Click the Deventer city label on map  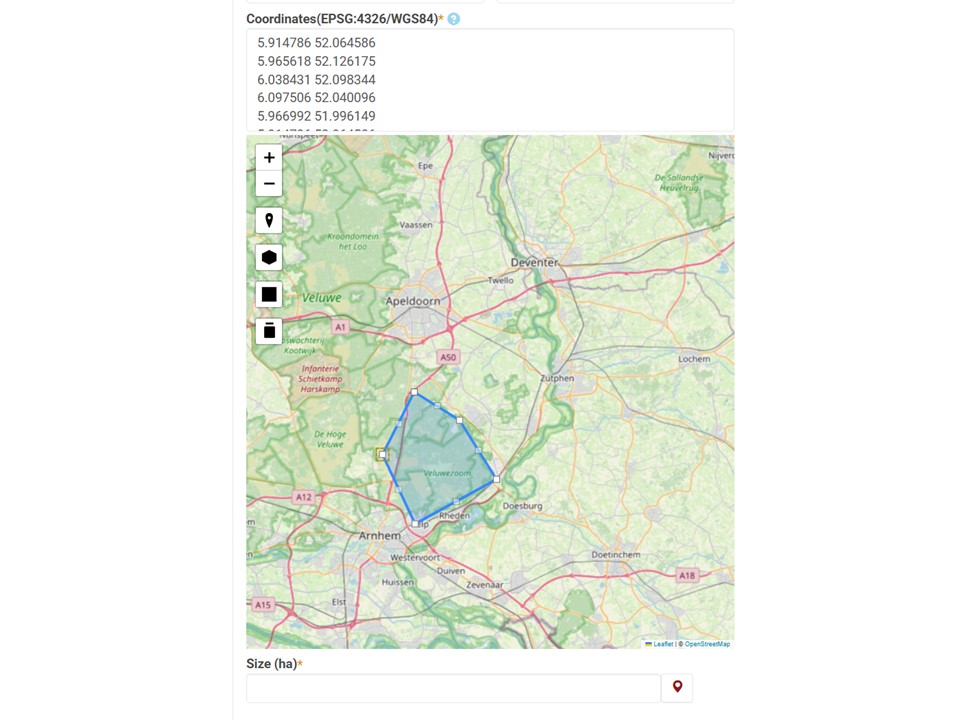[534, 263]
